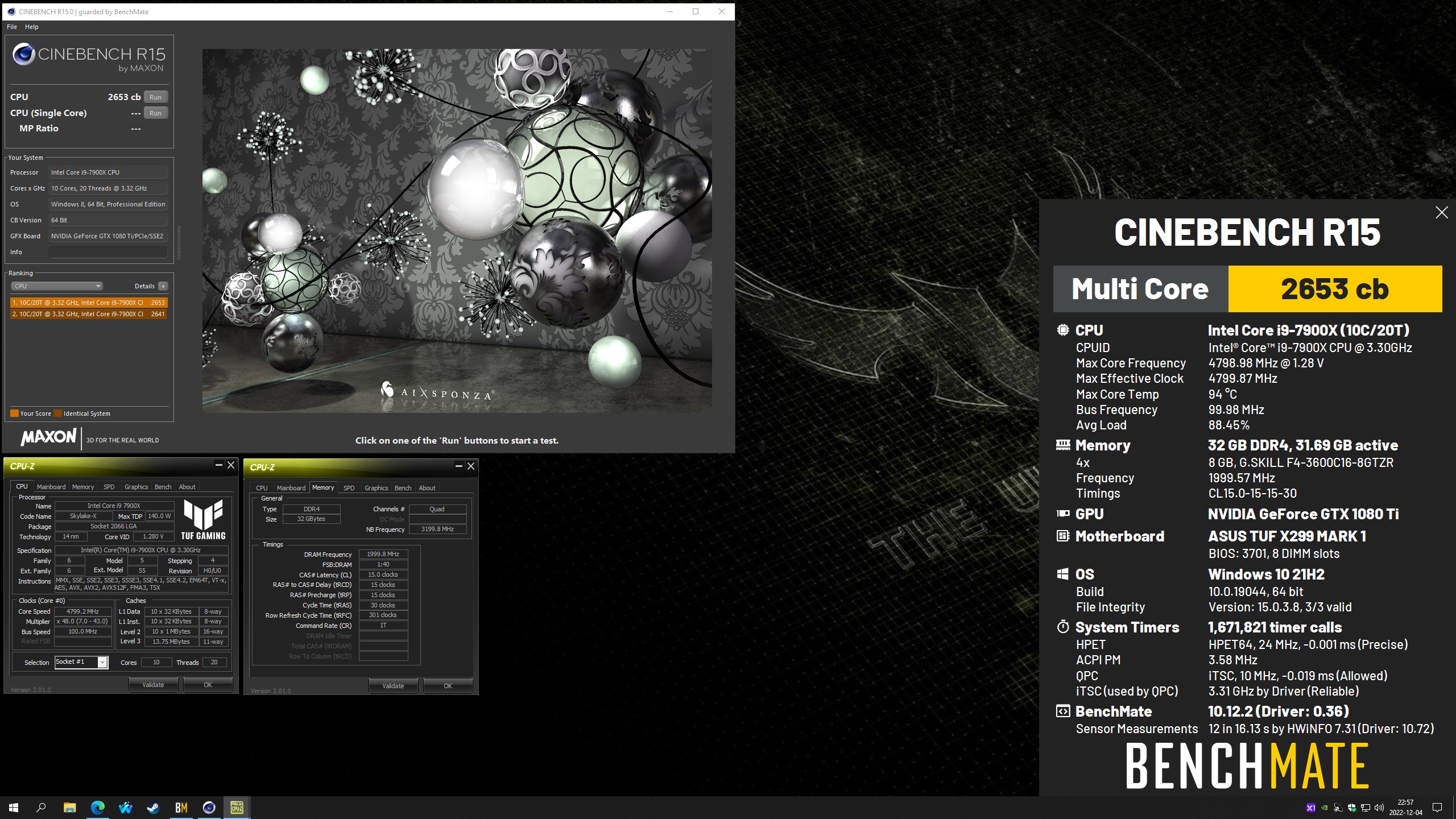The image size is (1456, 819).
Task: Open Mainboard tab in right CPU-Z
Action: [x=291, y=488]
